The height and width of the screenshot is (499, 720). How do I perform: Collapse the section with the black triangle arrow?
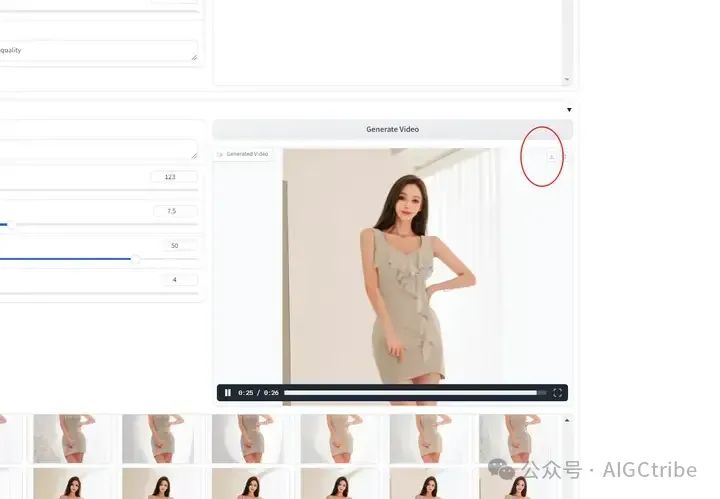[569, 110]
